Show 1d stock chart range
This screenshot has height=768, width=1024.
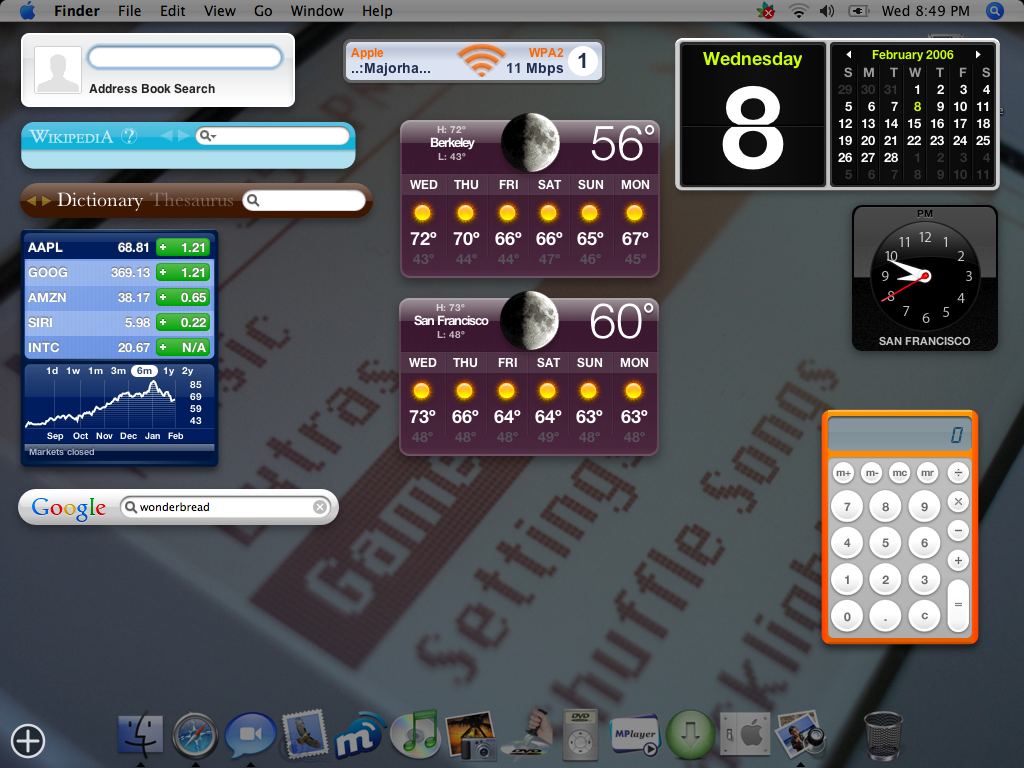pyautogui.click(x=52, y=370)
